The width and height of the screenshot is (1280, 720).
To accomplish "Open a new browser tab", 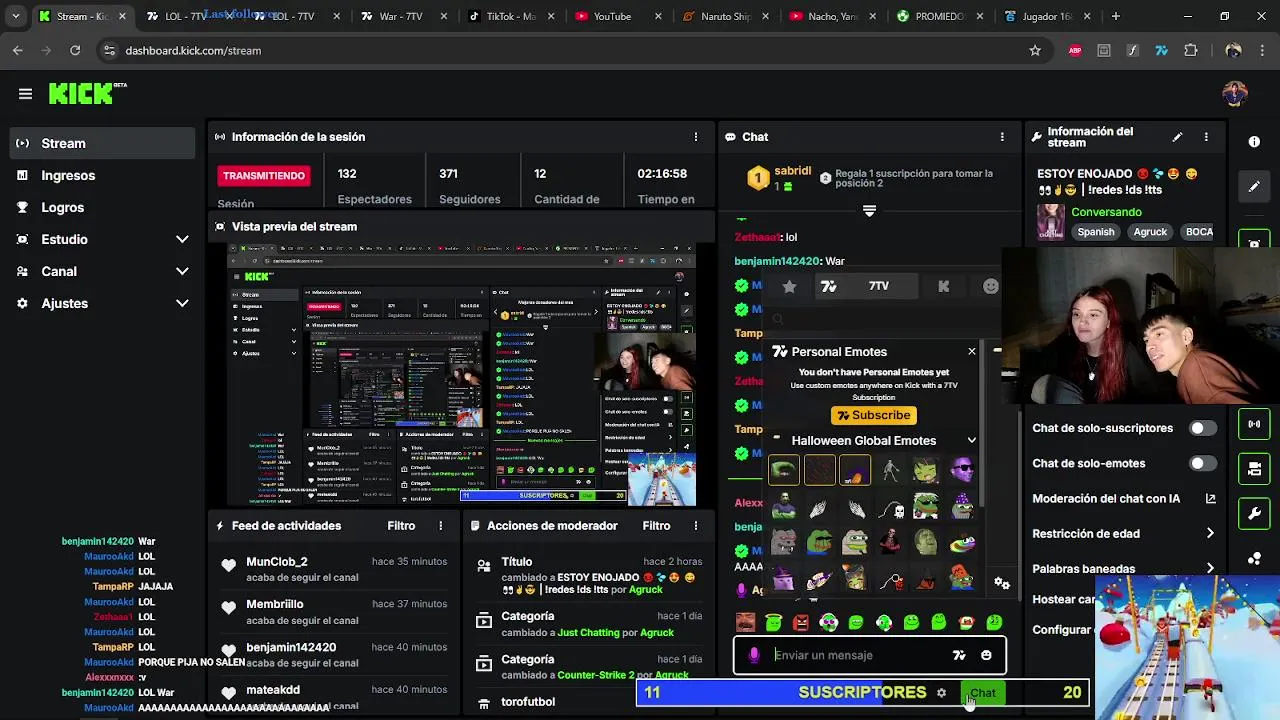I will (x=1115, y=16).
